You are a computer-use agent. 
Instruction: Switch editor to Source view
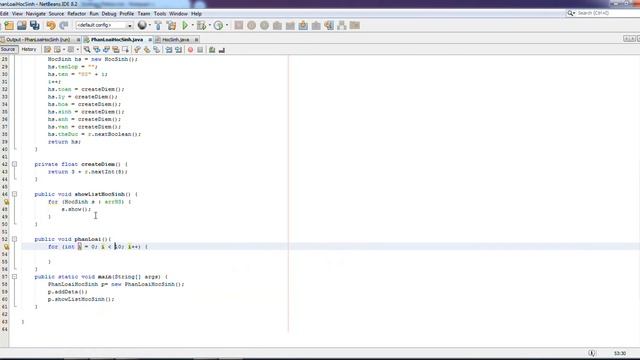tap(8, 49)
